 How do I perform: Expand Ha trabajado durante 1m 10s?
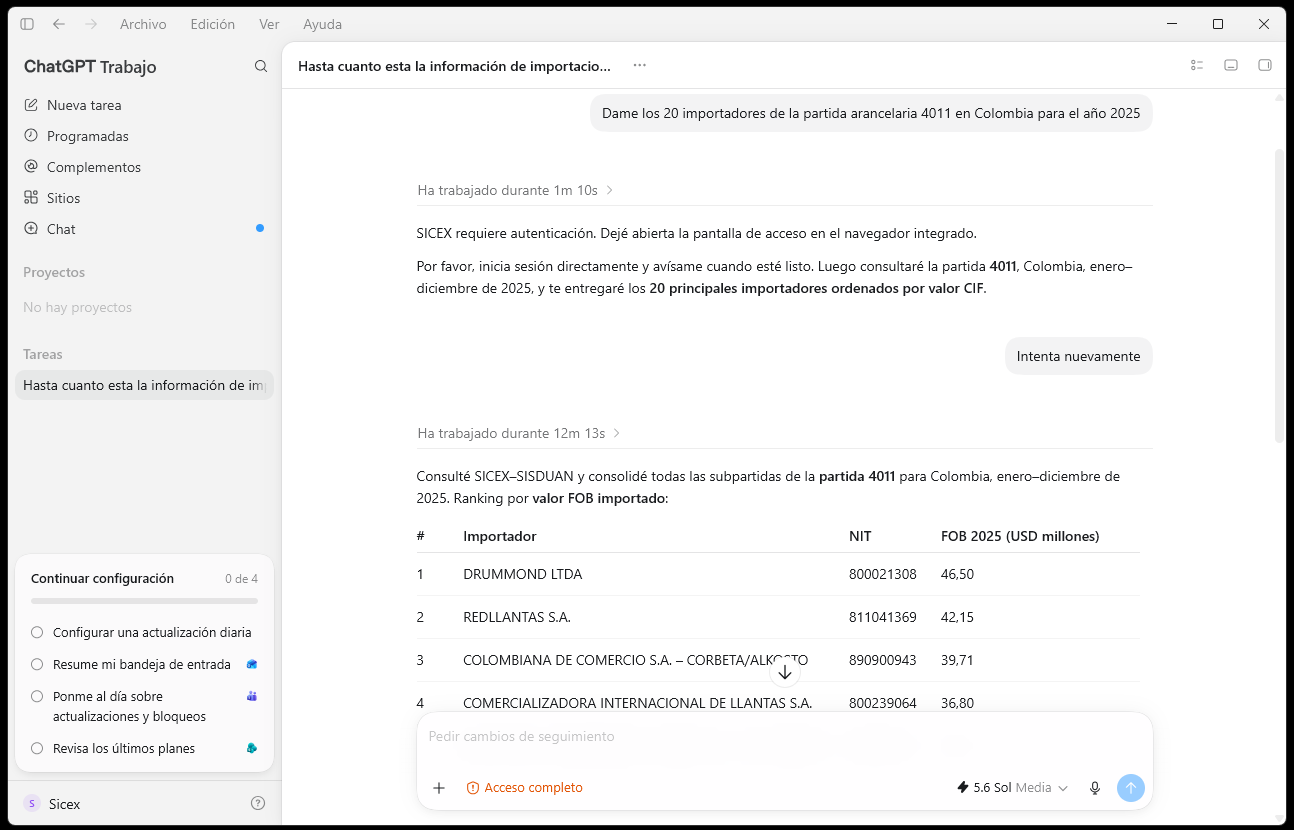click(x=515, y=190)
